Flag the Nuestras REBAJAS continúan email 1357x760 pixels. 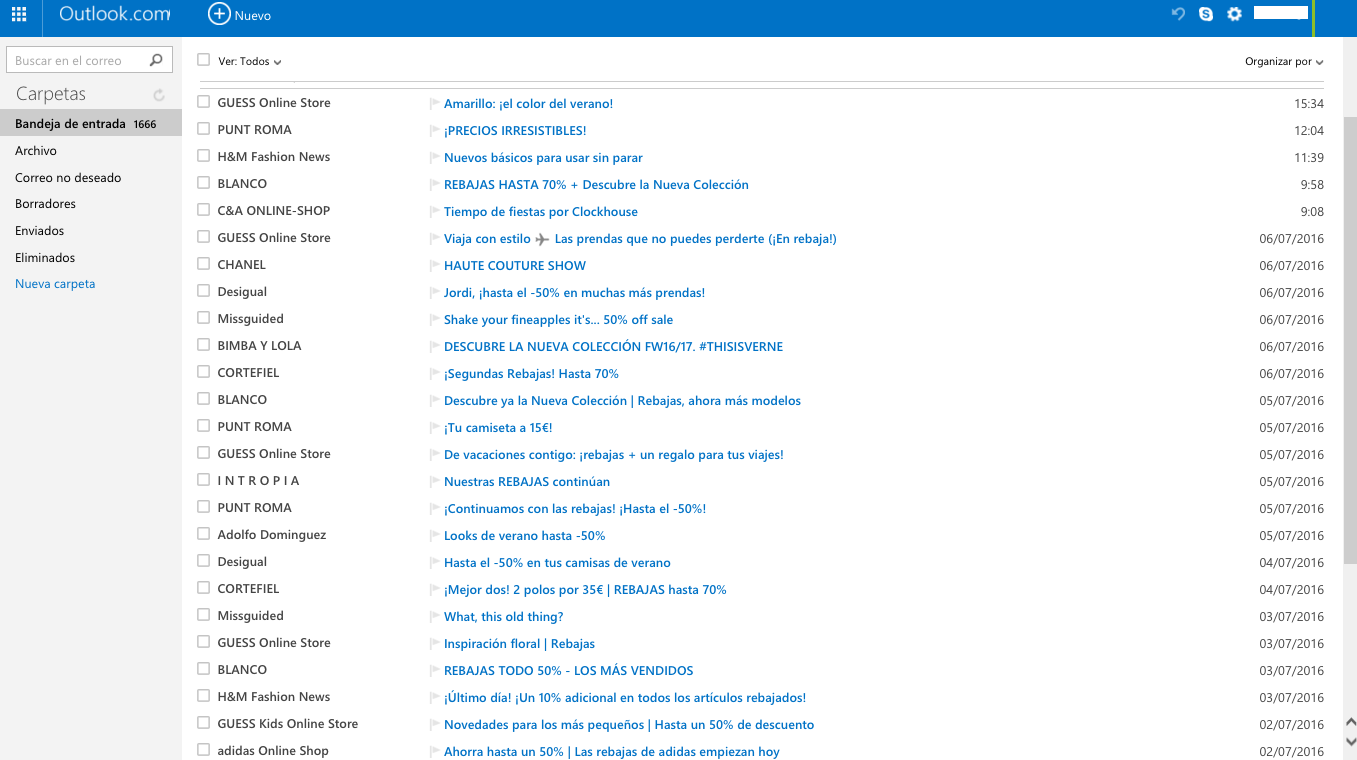pyautogui.click(x=435, y=482)
